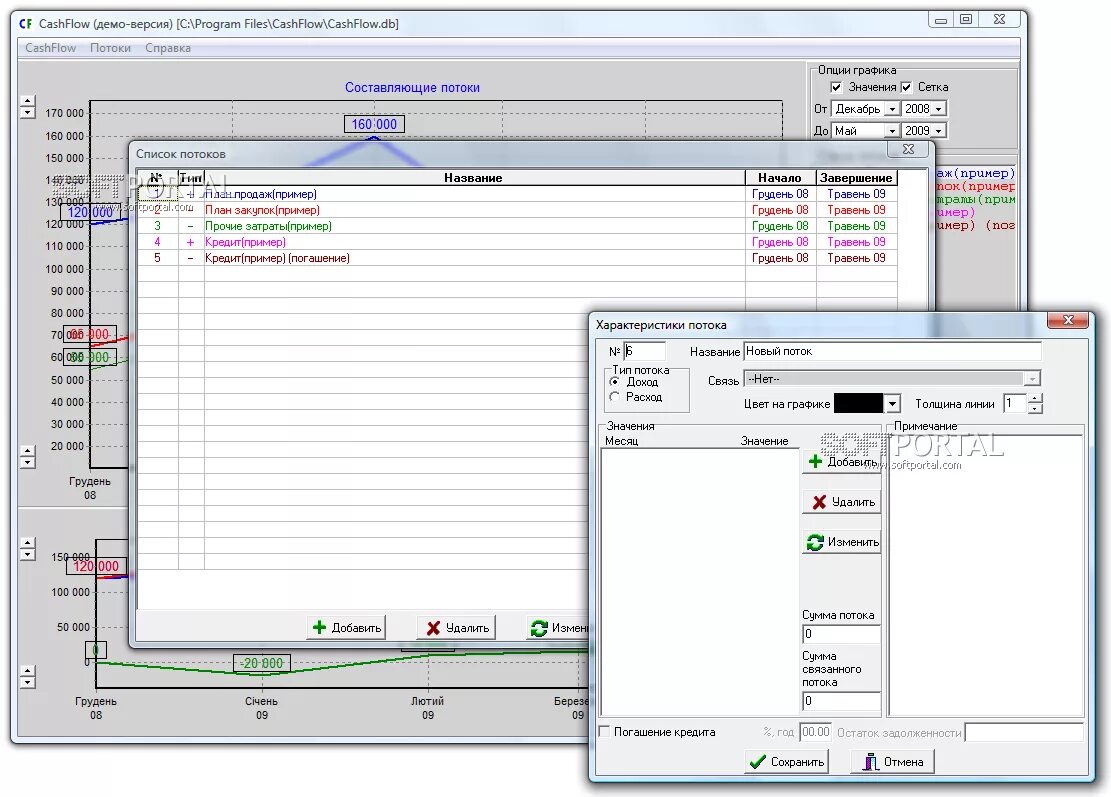Image resolution: width=1111 pixels, height=797 pixels.
Task: Click Удалить in the Значения group
Action: pos(842,502)
